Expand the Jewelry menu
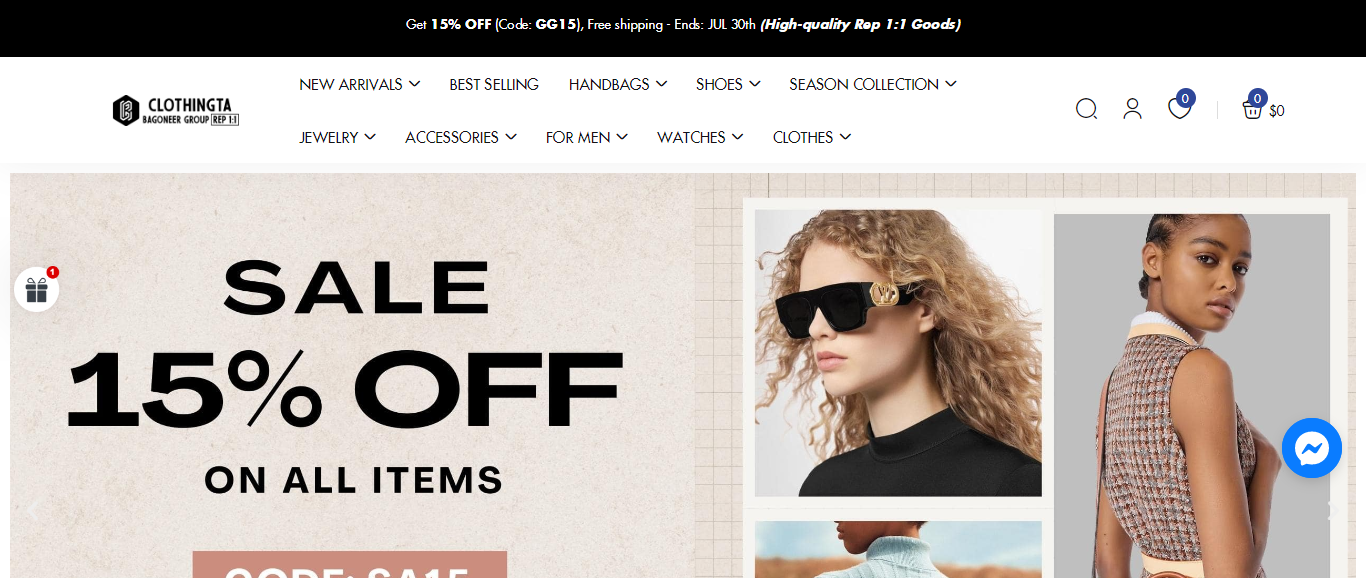1366x578 pixels. (x=337, y=137)
